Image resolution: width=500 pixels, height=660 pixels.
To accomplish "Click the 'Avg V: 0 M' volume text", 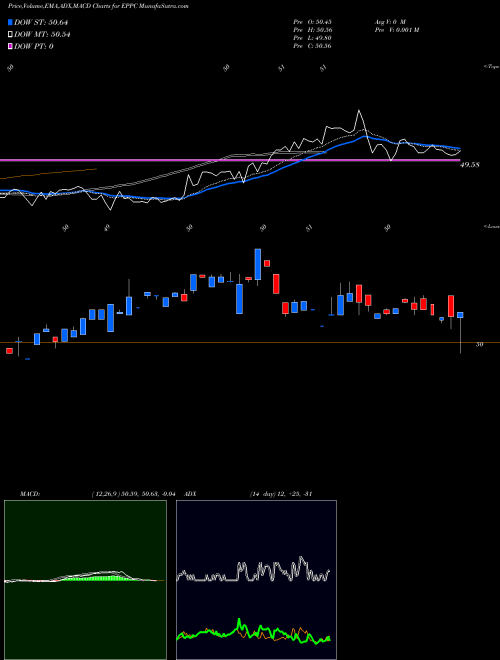I will click(x=389, y=22).
